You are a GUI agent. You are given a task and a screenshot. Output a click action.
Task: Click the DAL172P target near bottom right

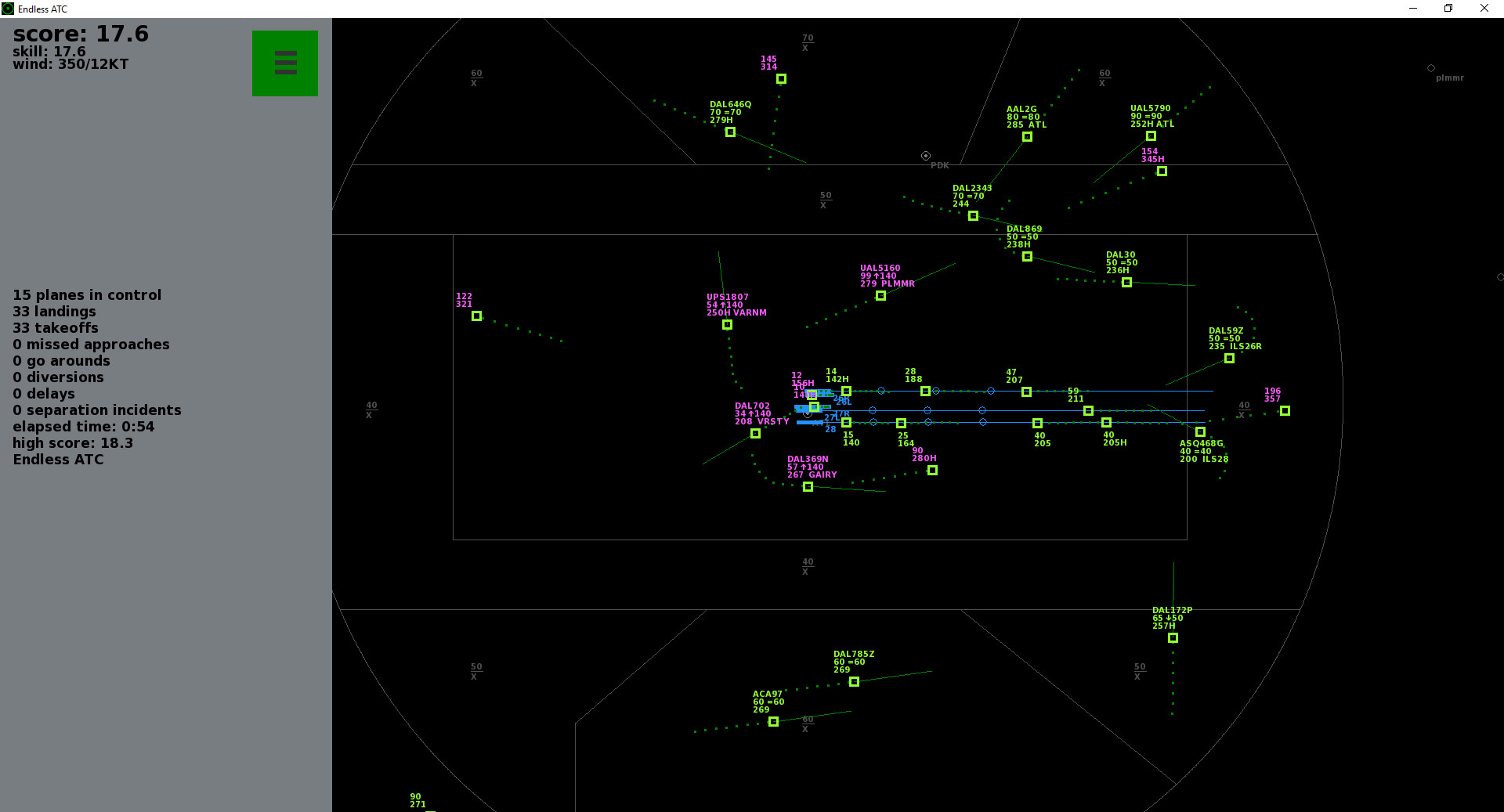(x=1173, y=638)
